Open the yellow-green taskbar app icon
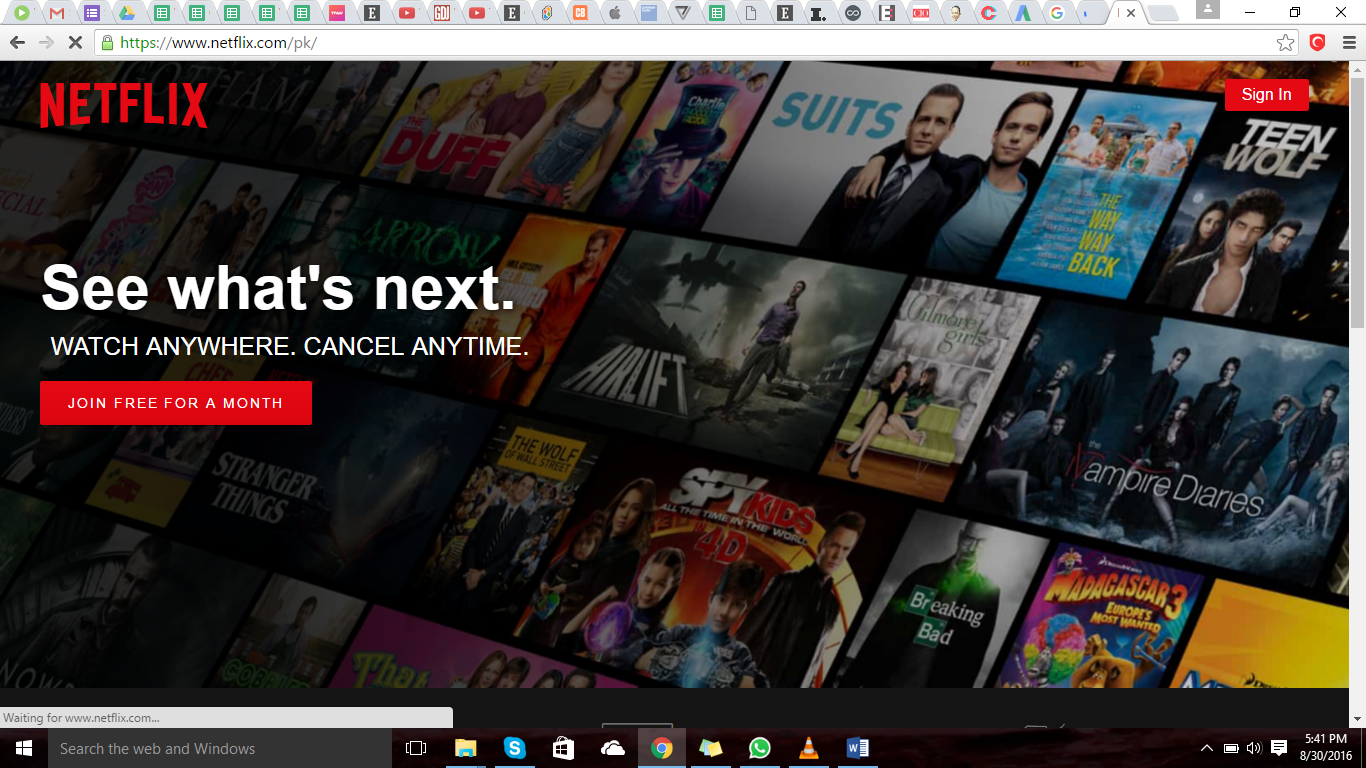This screenshot has width=1366, height=768. point(710,748)
